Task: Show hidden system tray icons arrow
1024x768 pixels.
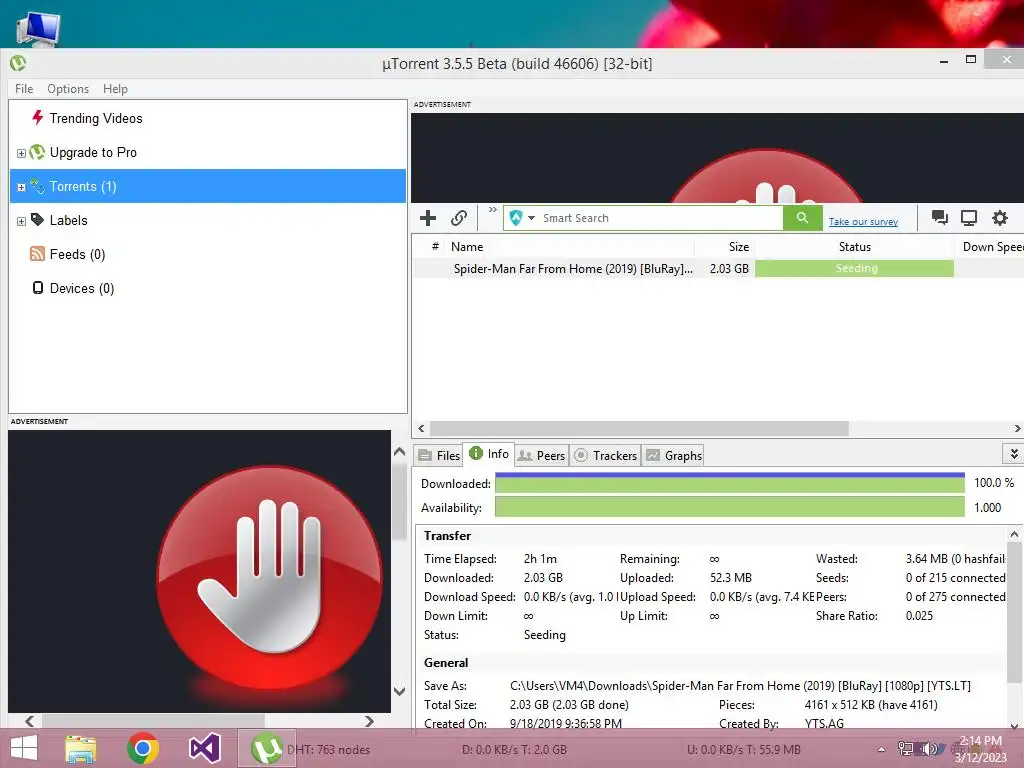Action: (881, 749)
